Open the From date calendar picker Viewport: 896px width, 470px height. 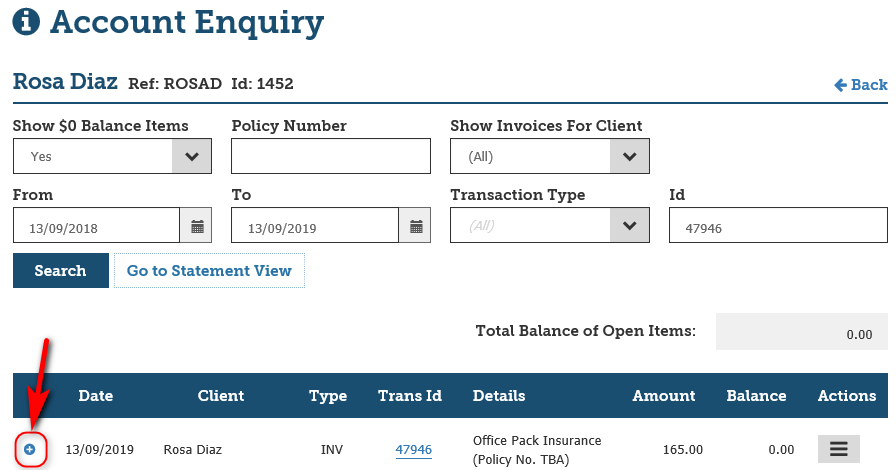197,227
